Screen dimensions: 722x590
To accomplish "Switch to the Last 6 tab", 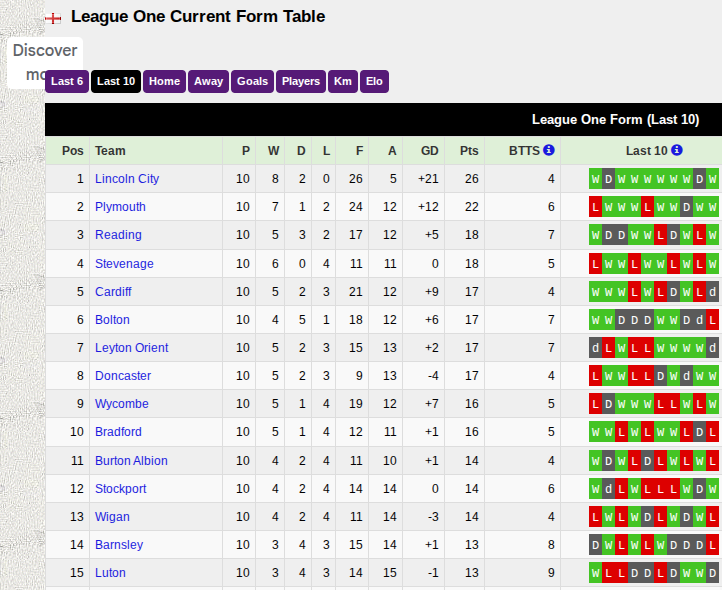I will tap(67, 81).
